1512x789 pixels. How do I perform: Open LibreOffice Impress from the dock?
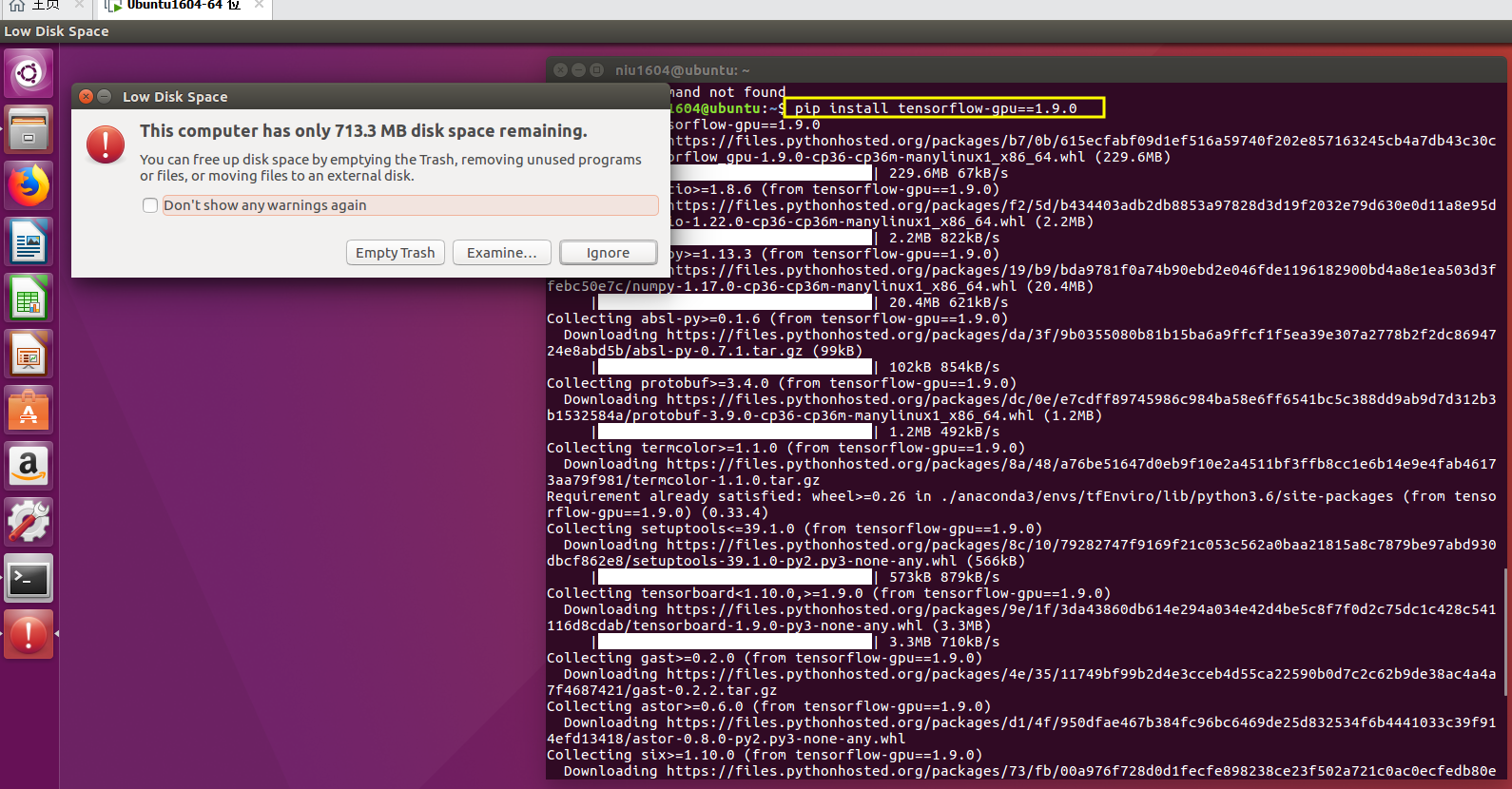tap(29, 354)
